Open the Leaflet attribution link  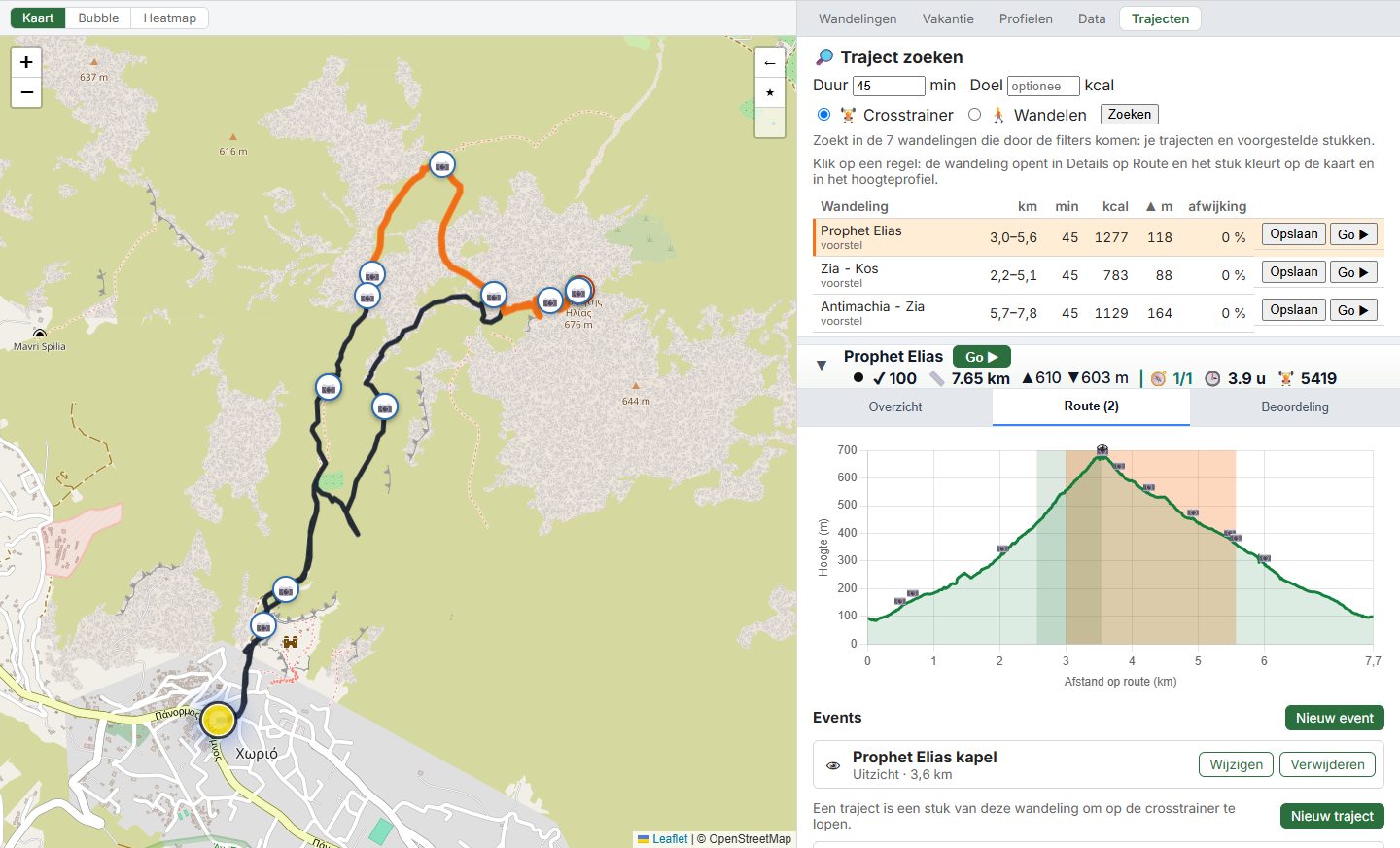coord(670,838)
